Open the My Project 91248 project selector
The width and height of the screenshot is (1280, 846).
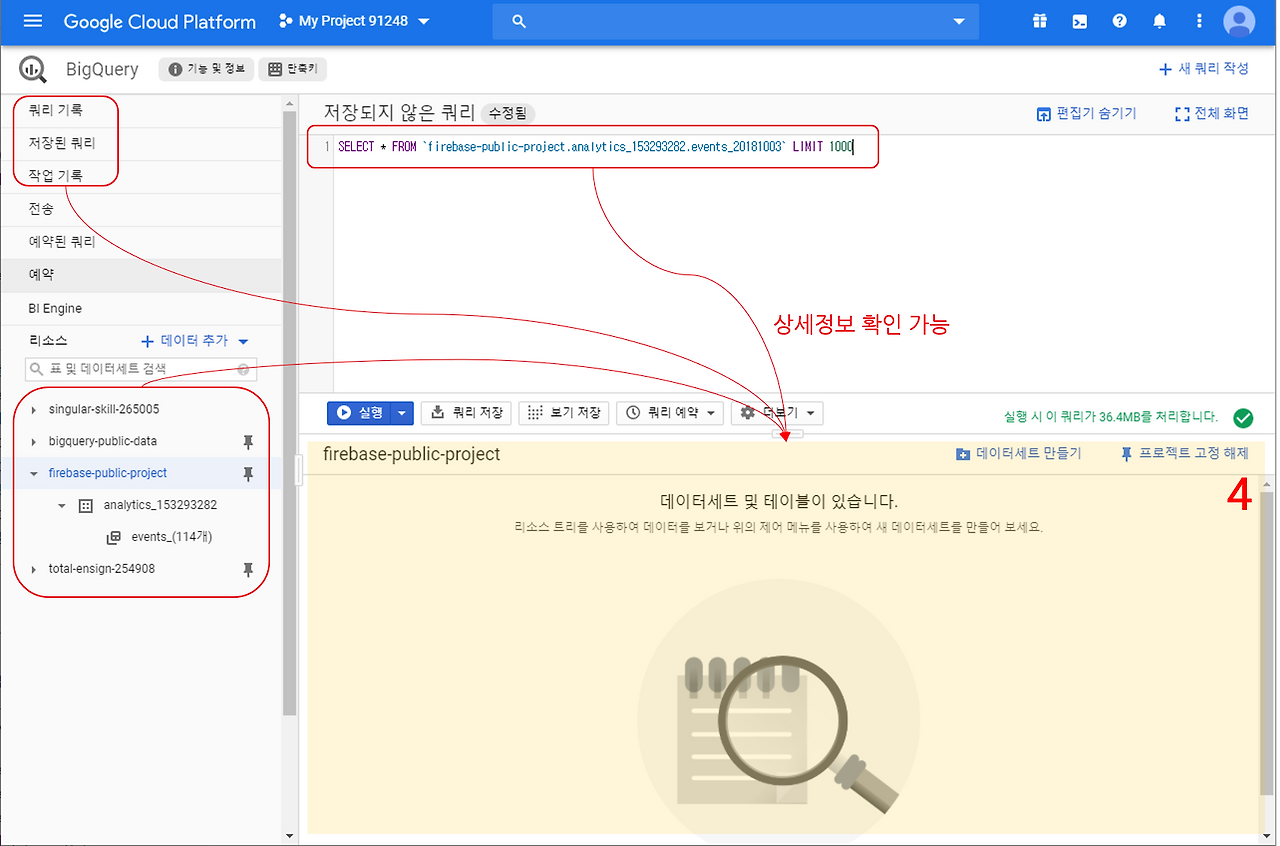352,20
